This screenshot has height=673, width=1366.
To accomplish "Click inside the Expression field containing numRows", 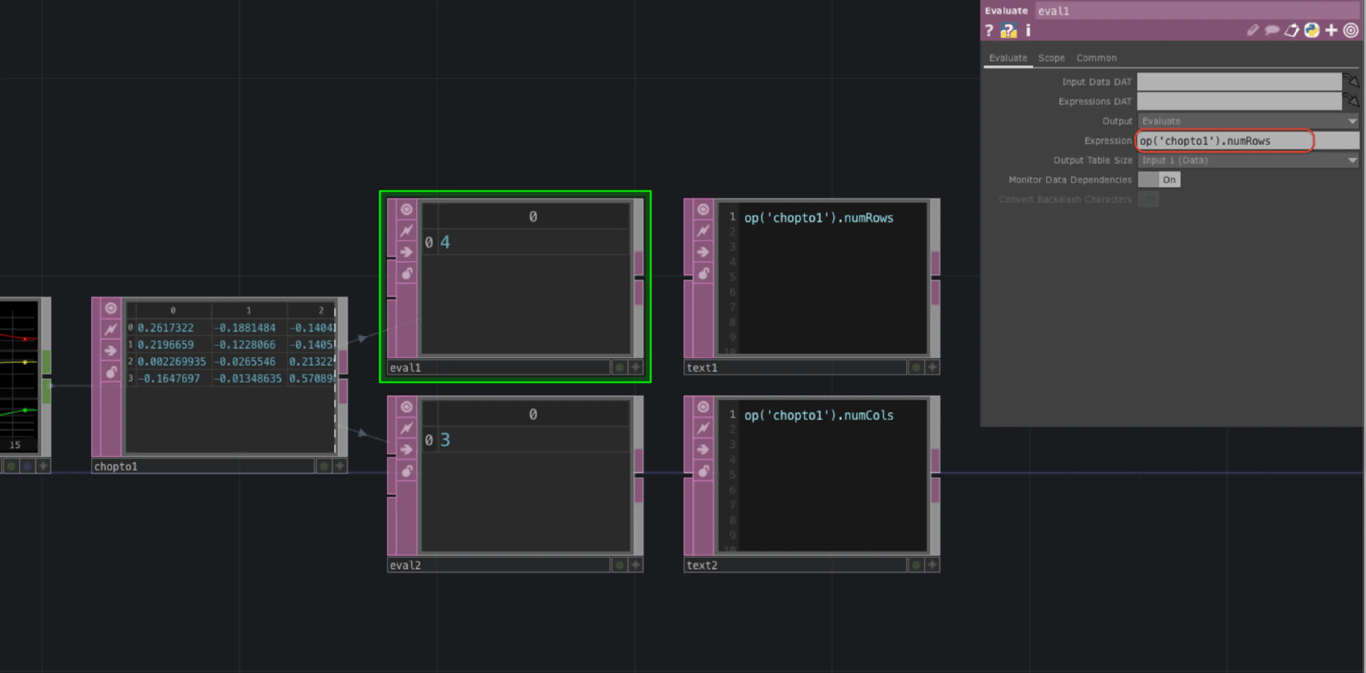I will pyautogui.click(x=1225, y=140).
